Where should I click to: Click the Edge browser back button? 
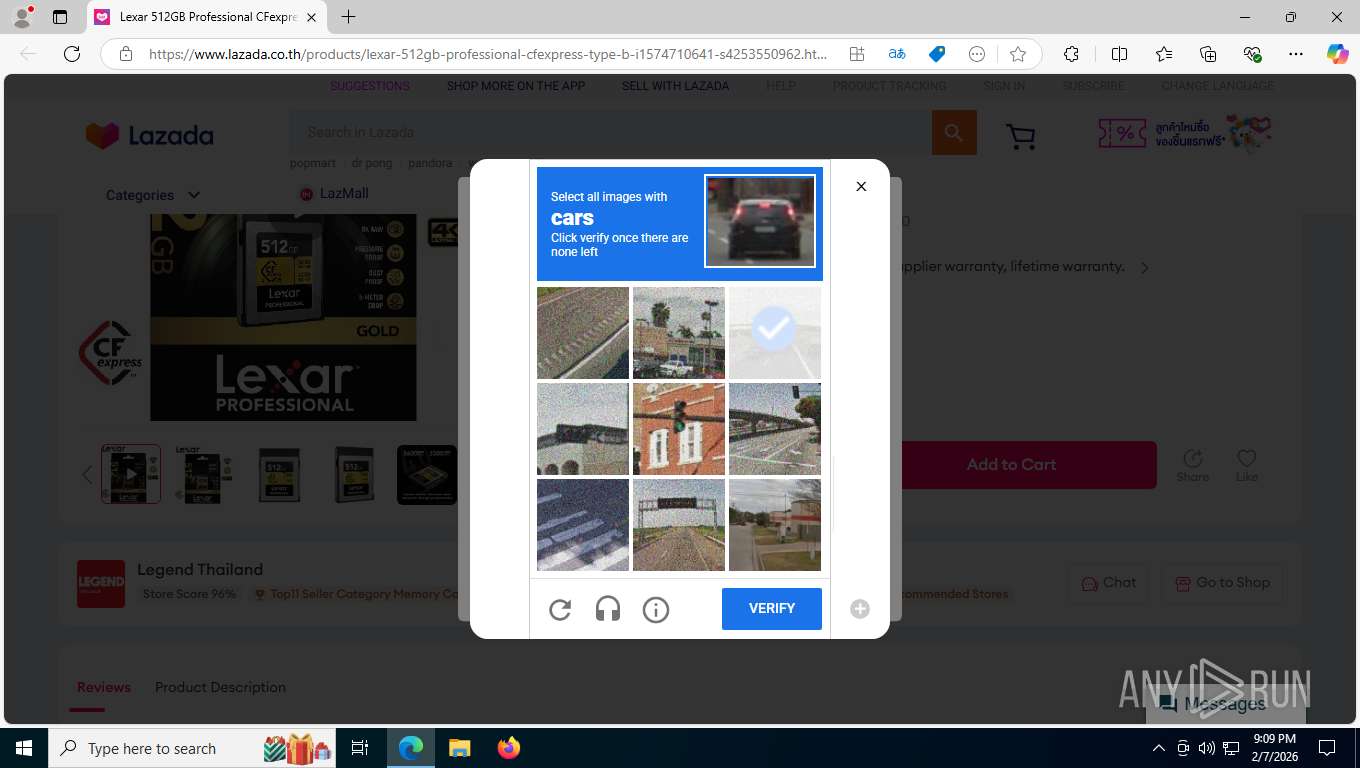pos(28,54)
